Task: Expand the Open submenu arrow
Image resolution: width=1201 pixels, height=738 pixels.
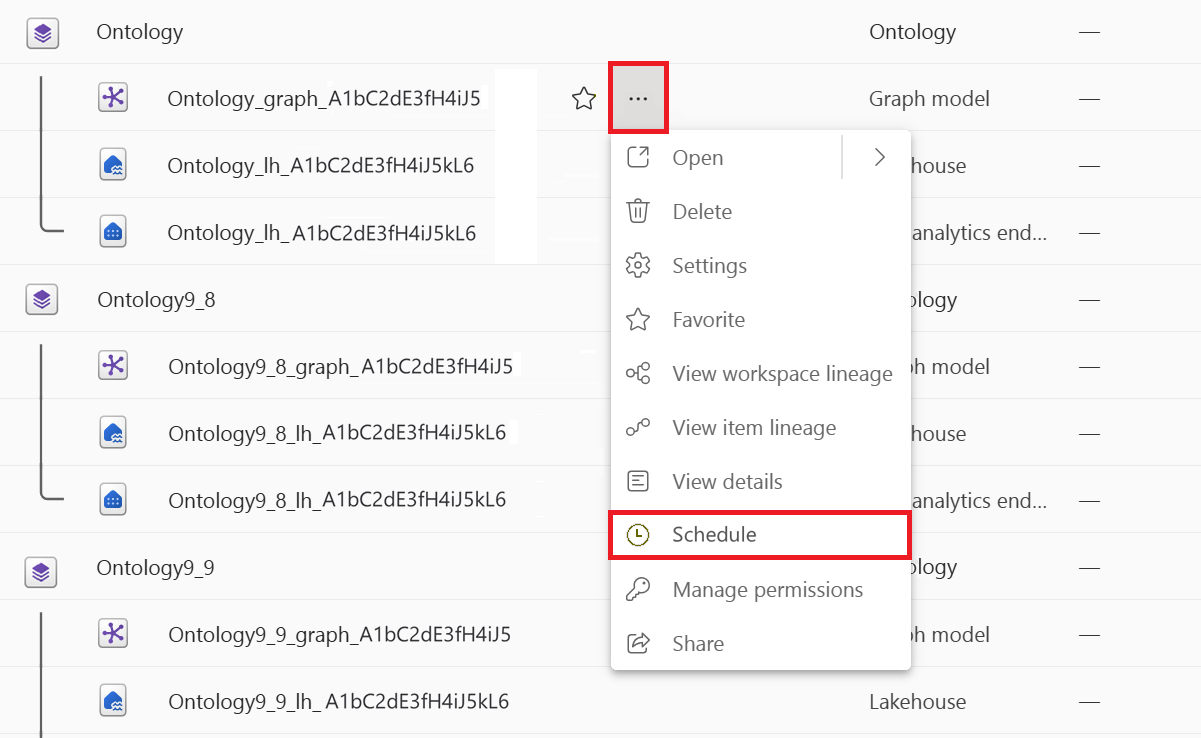Action: [879, 157]
